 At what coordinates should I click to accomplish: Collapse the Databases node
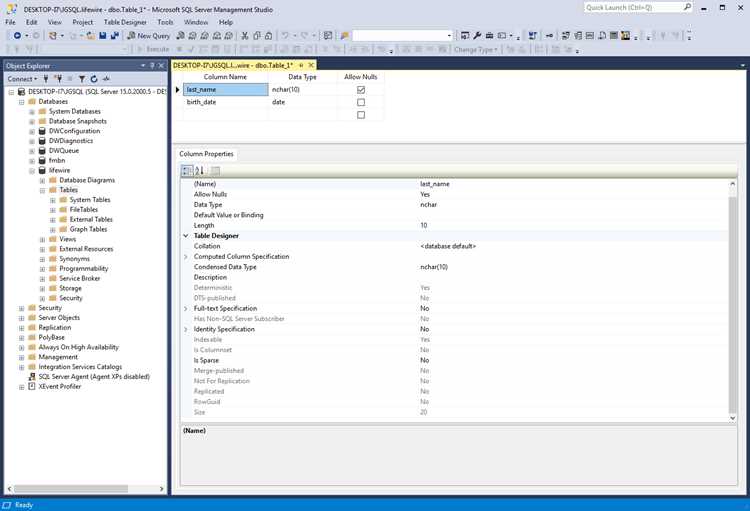(x=22, y=102)
